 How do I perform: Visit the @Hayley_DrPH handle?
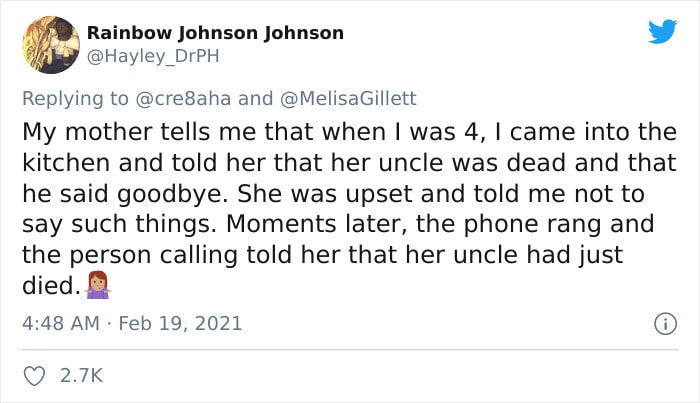153,57
